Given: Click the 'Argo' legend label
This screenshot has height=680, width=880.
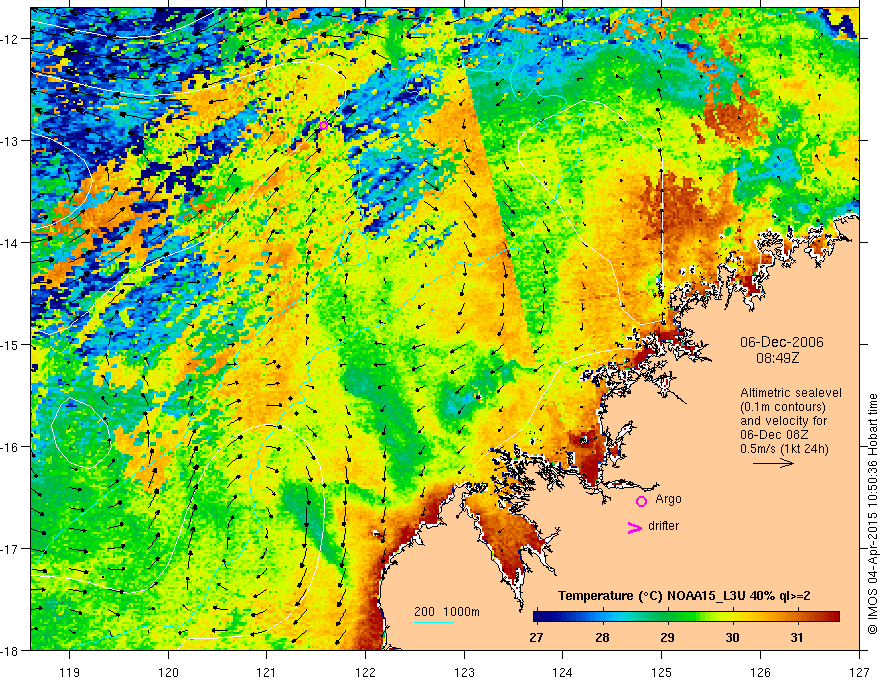Looking at the screenshot, I should point(668,499).
